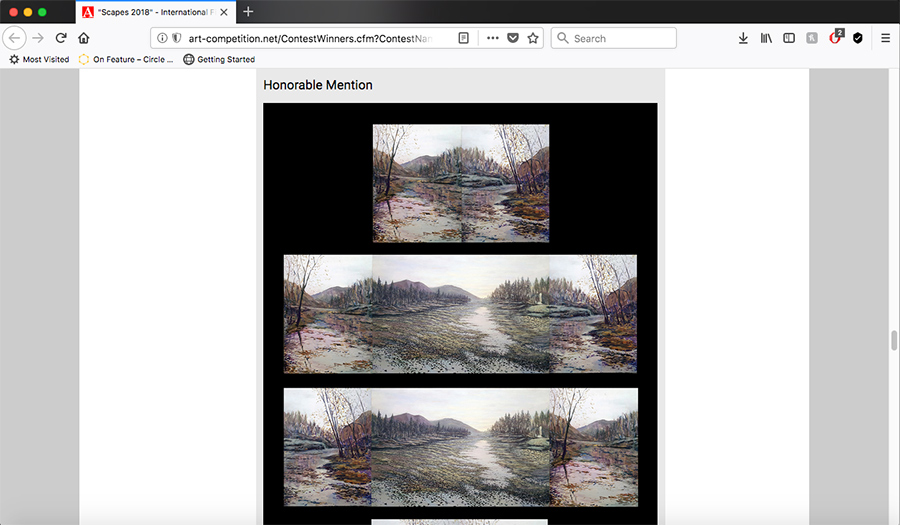This screenshot has width=900, height=525.
Task: Click the Search input field
Action: [614, 38]
